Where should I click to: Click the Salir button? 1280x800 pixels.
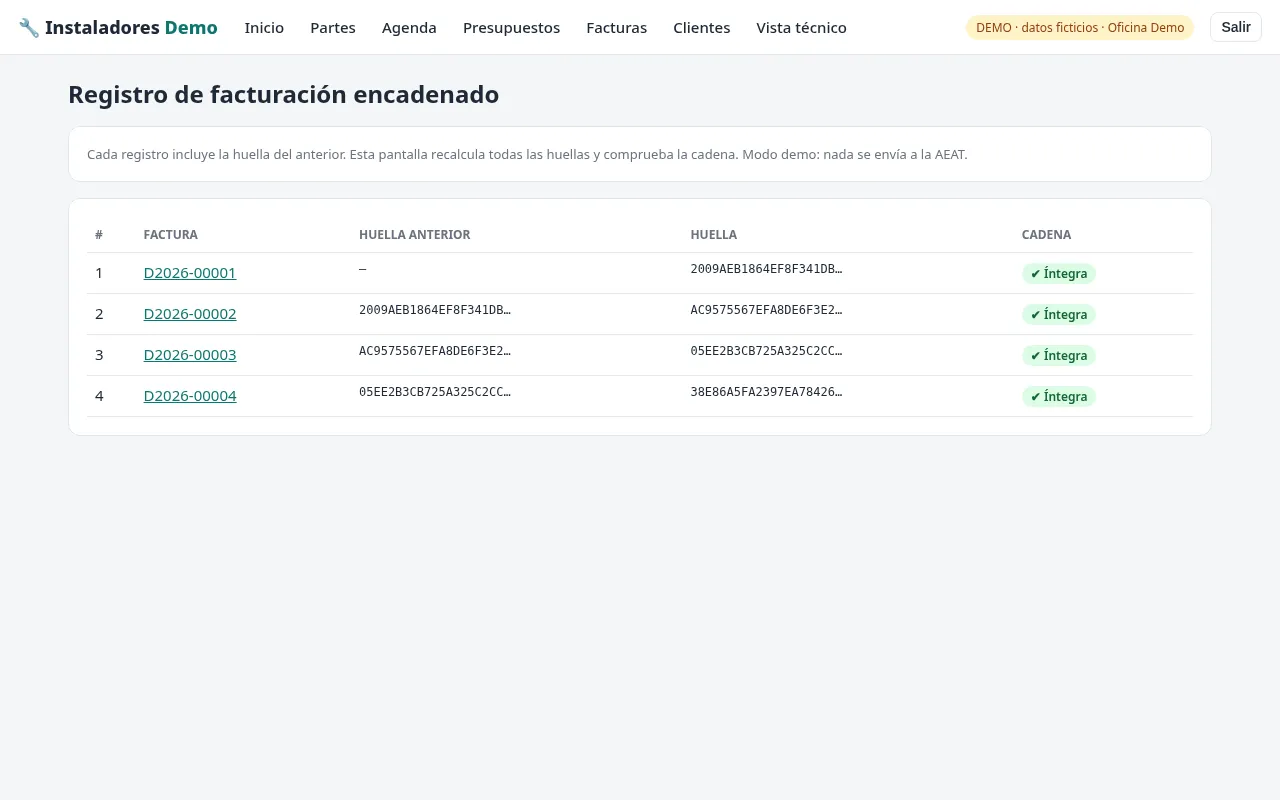pos(1236,27)
